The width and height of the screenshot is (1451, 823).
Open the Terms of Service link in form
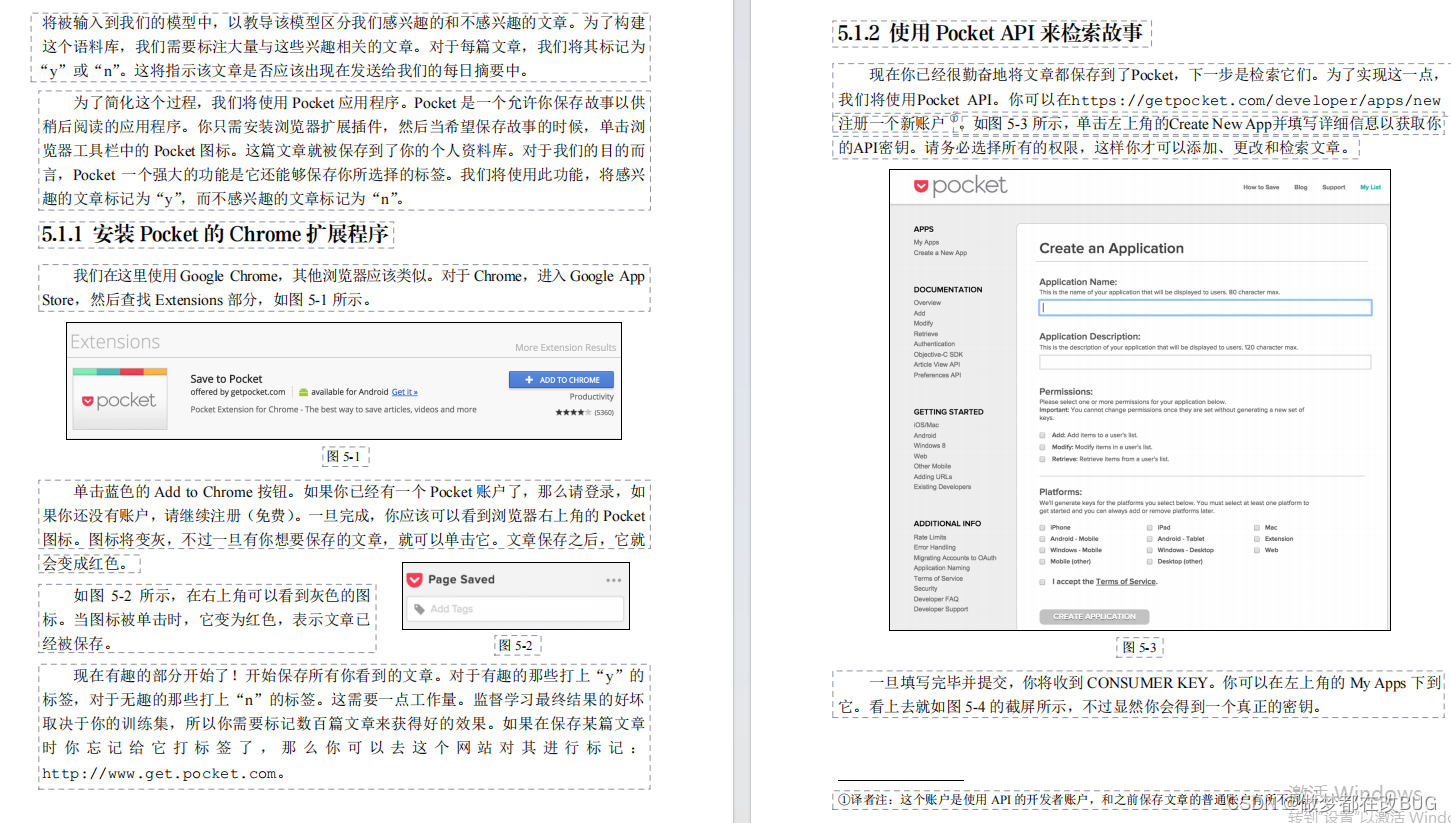click(x=1126, y=581)
